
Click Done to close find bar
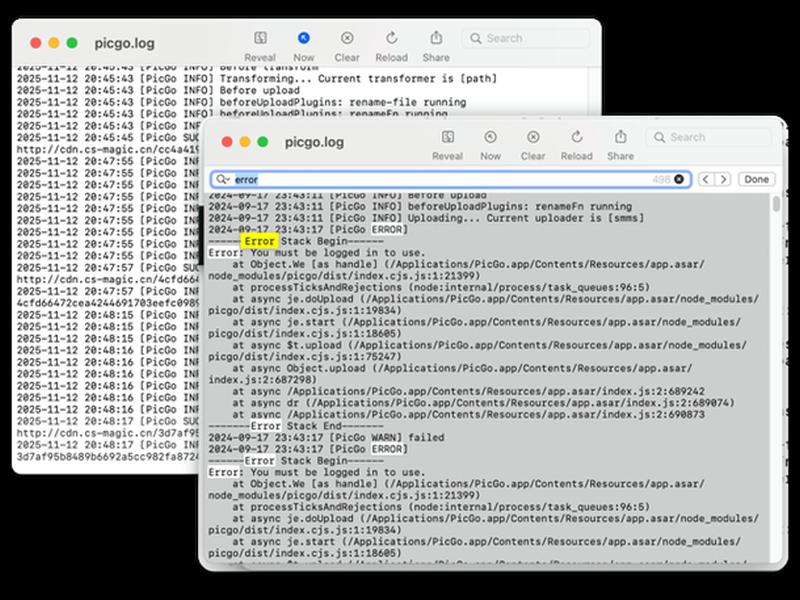(756, 179)
